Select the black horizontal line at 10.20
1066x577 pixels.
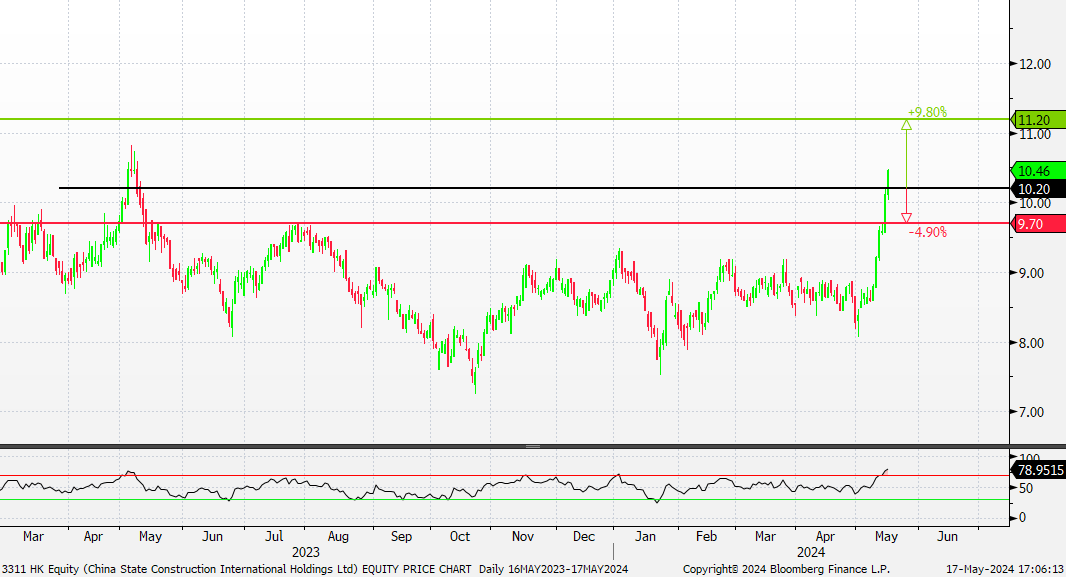pos(534,188)
